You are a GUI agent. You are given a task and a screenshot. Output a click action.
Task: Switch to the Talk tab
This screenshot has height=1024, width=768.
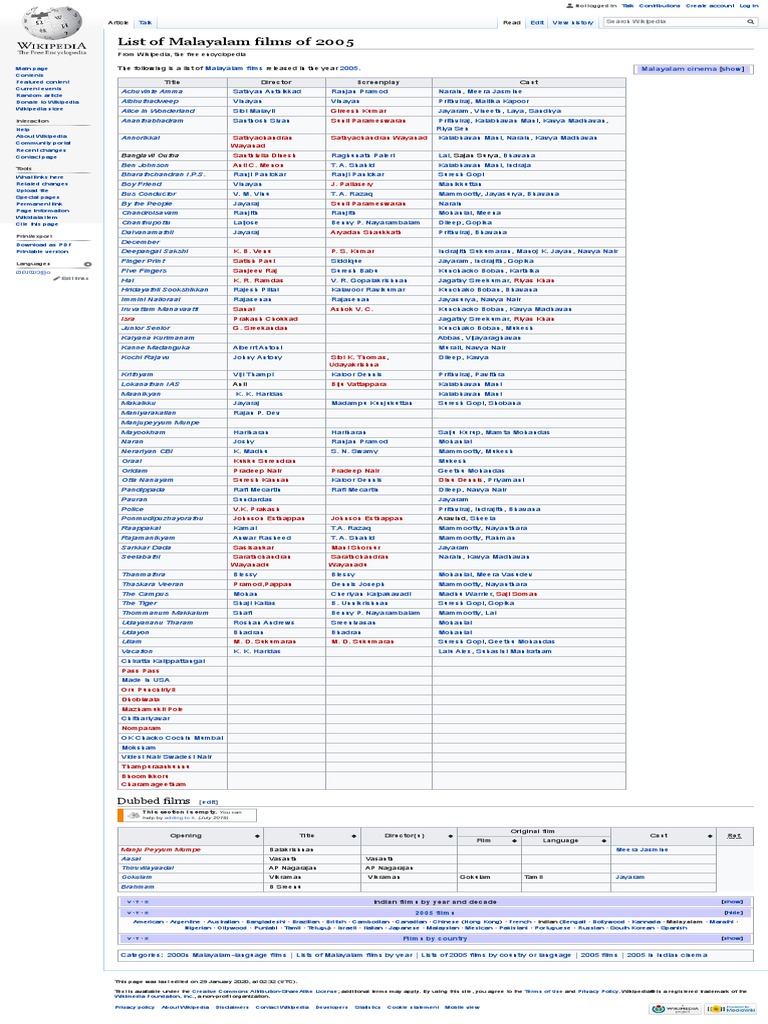(145, 23)
